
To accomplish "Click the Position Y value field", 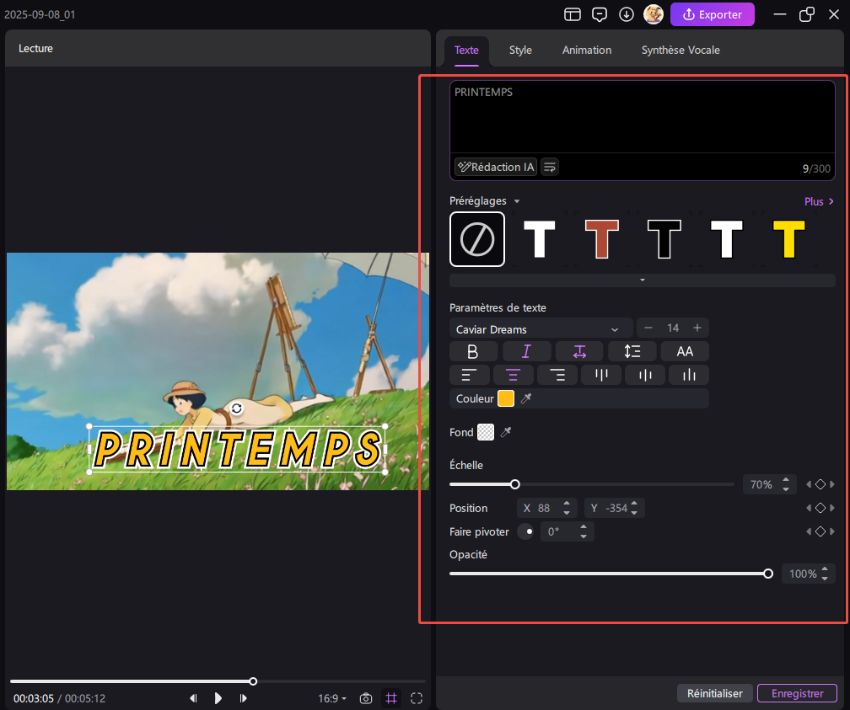I will [x=614, y=508].
